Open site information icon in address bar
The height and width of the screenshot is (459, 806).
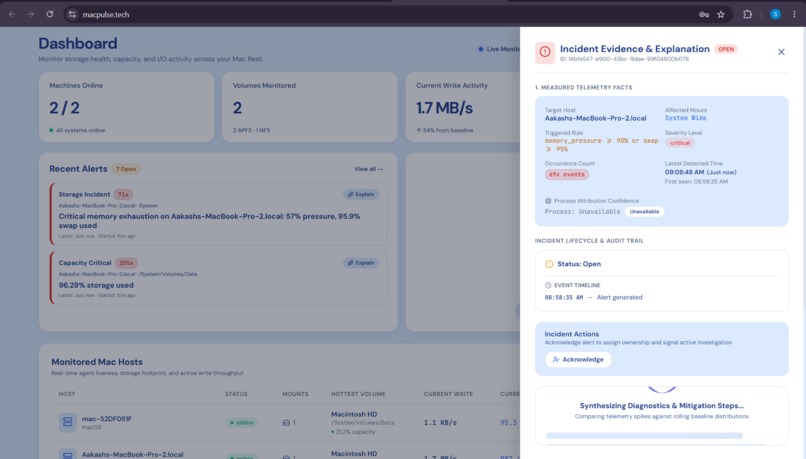(72, 14)
